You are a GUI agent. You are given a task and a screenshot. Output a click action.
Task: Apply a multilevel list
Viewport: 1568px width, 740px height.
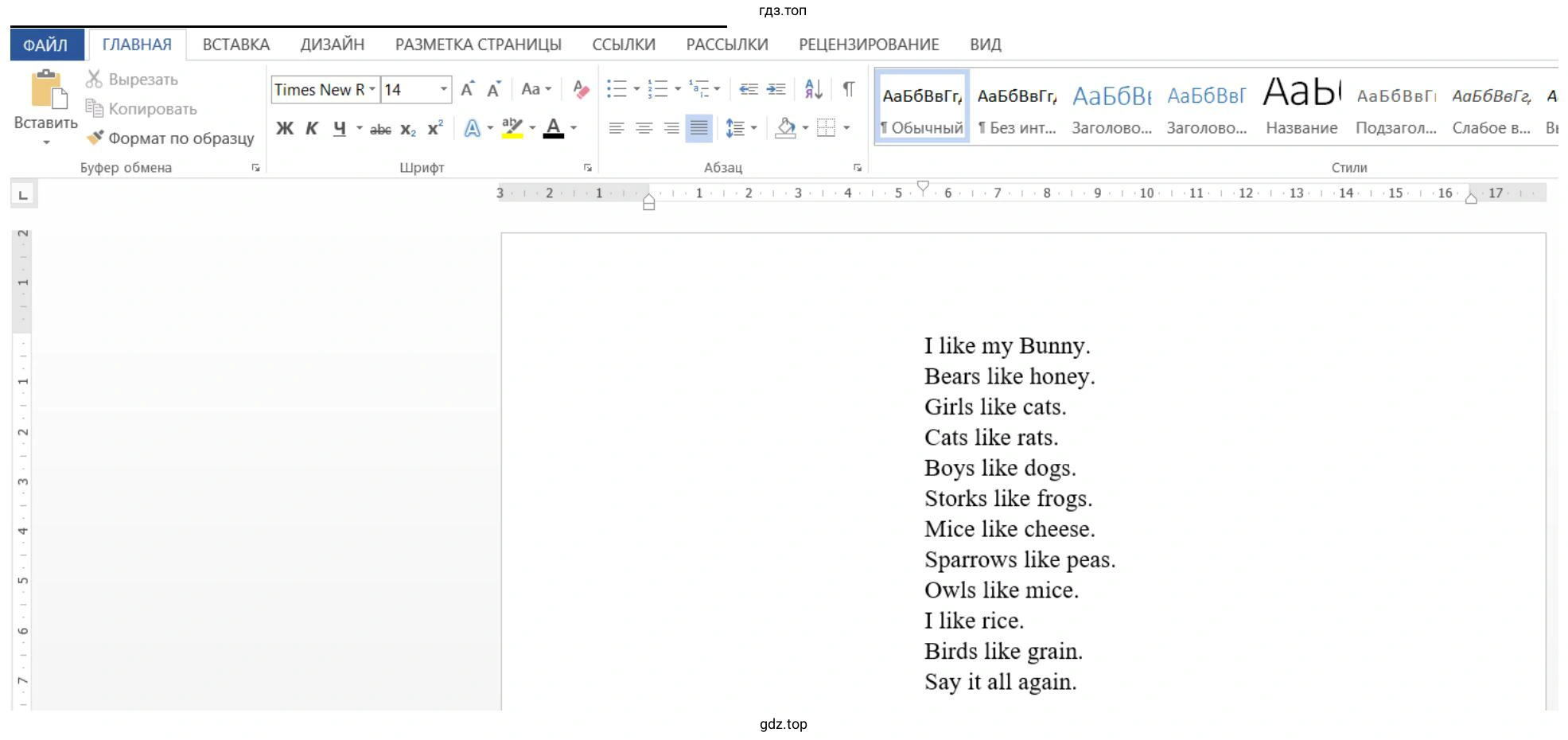pyautogui.click(x=698, y=88)
